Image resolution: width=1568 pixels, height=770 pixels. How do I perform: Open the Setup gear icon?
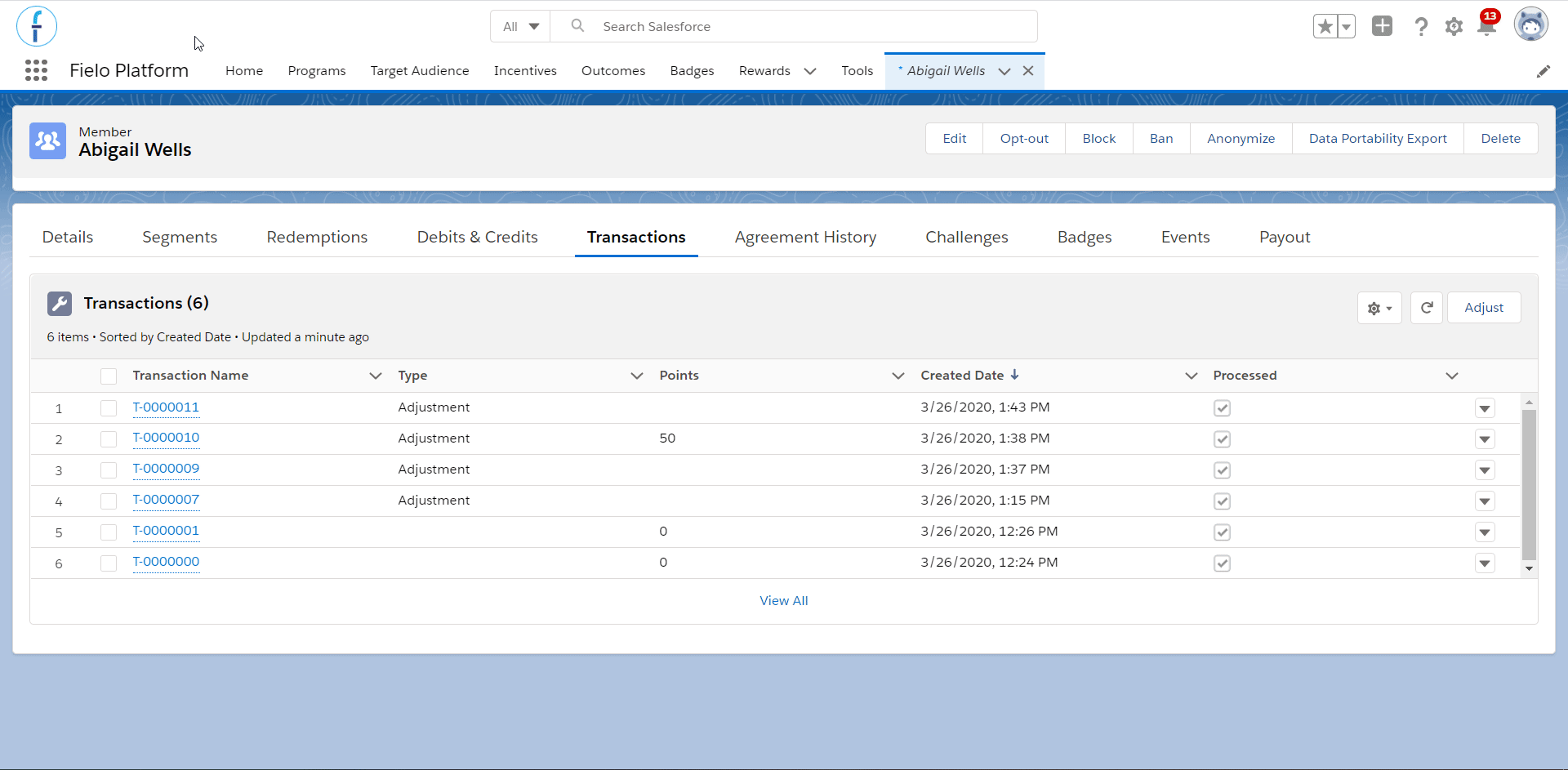click(x=1454, y=27)
